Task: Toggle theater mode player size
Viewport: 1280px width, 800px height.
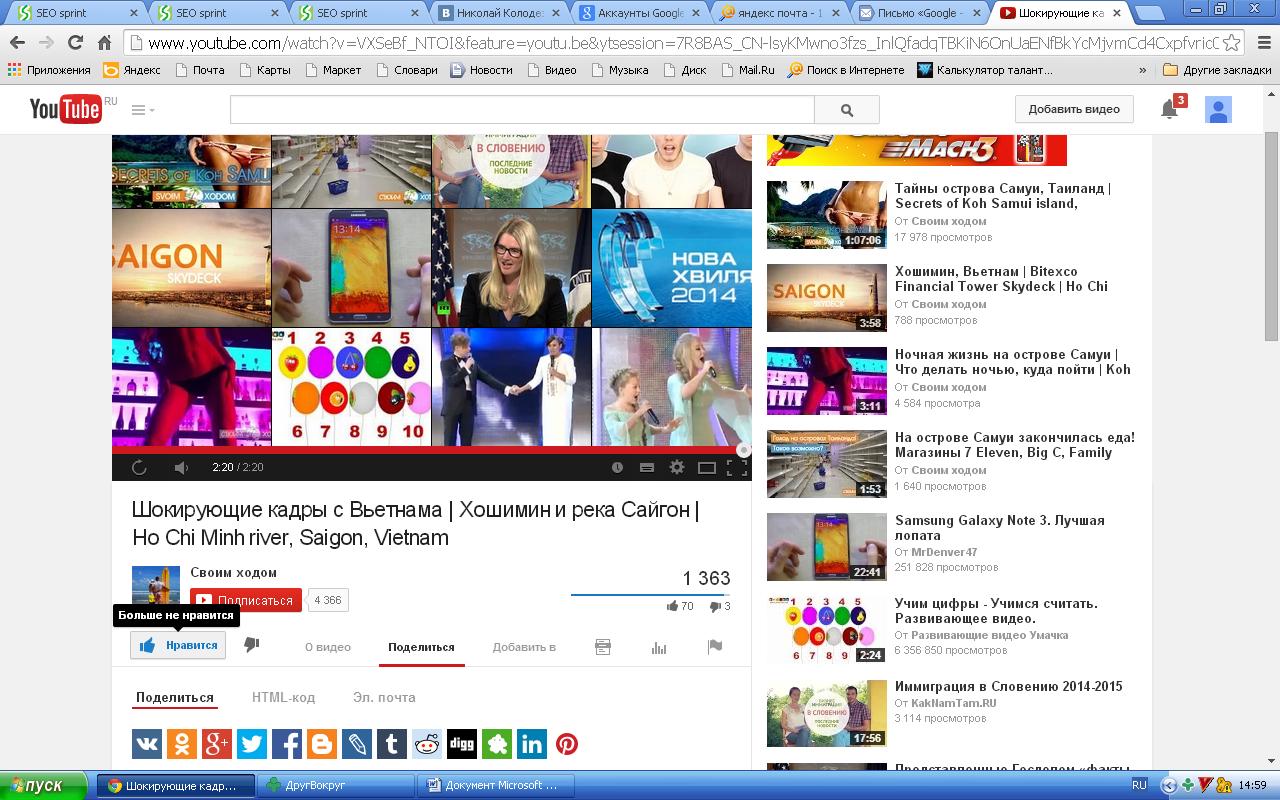Action: pos(707,467)
